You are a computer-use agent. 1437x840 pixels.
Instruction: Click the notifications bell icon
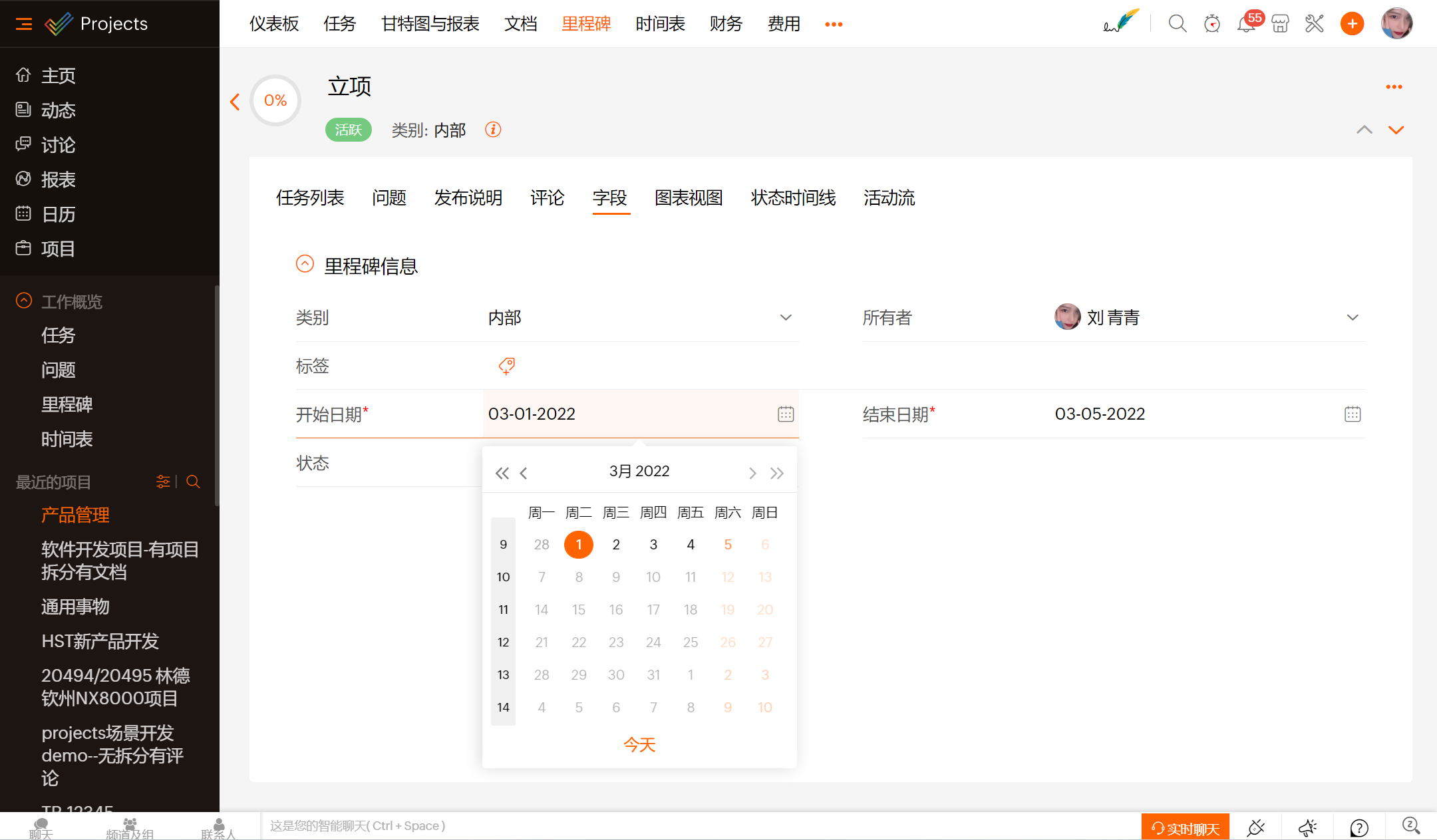(x=1245, y=25)
